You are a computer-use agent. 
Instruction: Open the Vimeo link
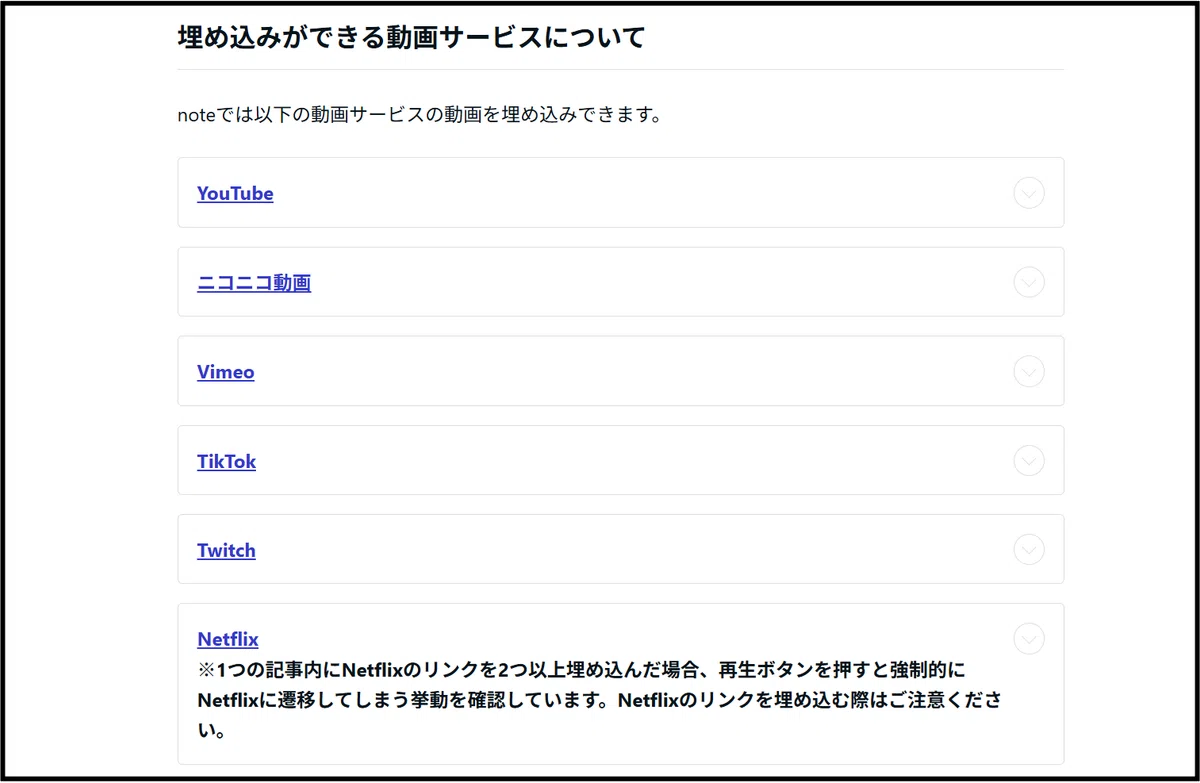point(226,372)
